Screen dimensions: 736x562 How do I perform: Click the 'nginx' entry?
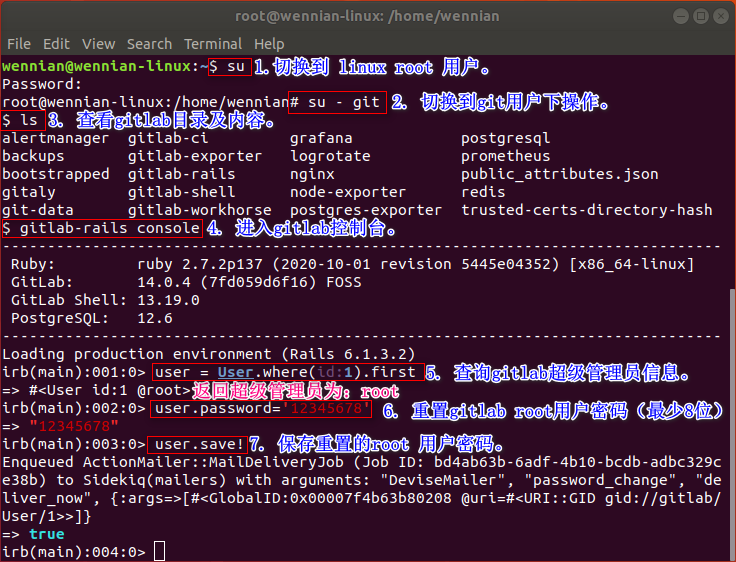pyautogui.click(x=312, y=175)
